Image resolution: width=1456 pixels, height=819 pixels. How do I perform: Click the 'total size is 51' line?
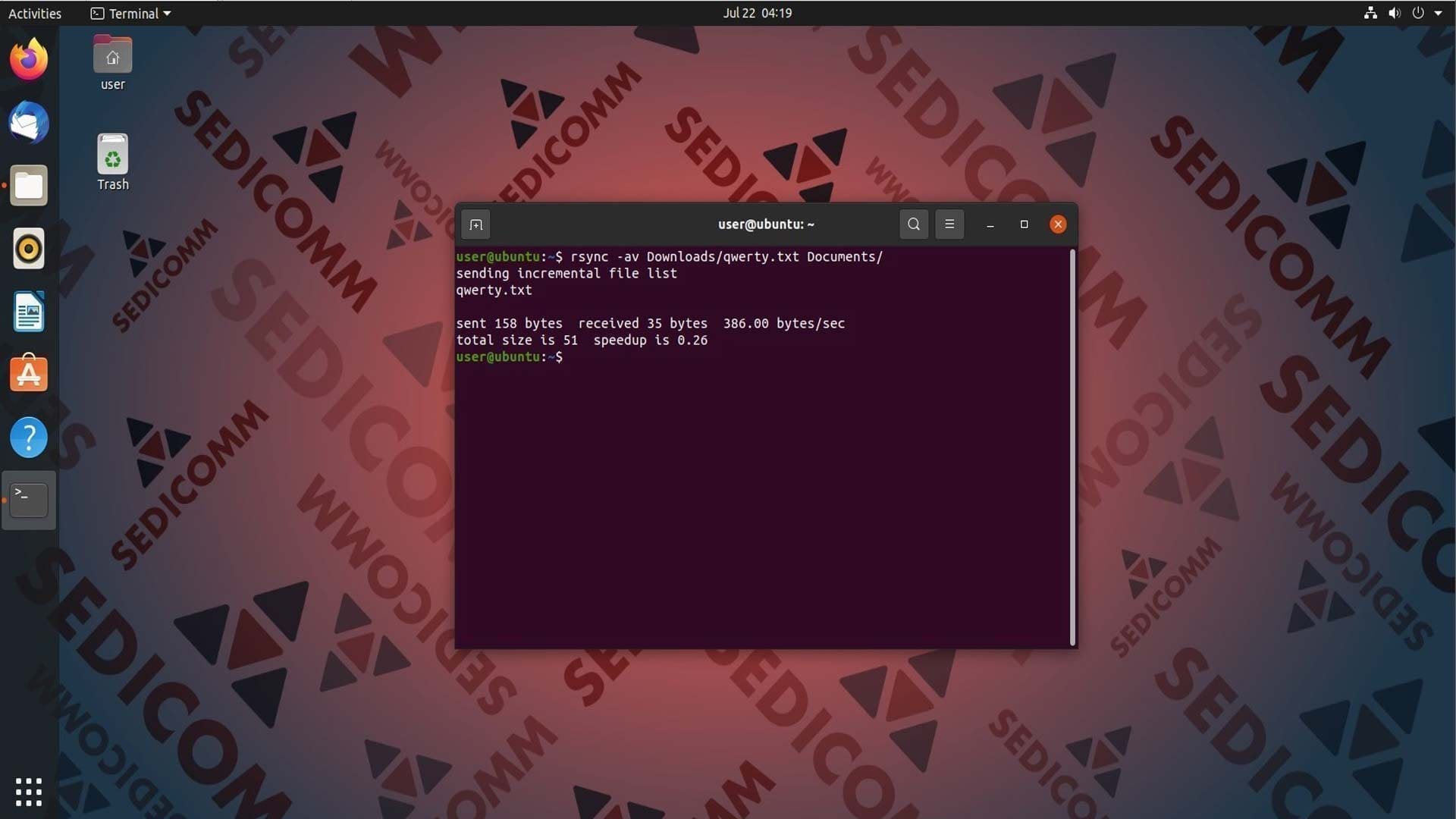(x=582, y=340)
